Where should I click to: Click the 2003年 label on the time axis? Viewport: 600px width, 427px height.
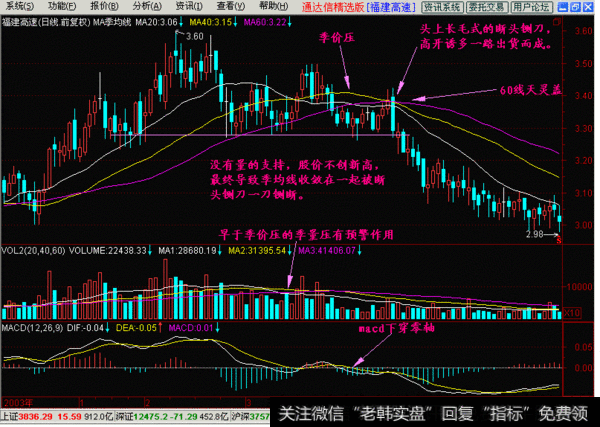18,403
